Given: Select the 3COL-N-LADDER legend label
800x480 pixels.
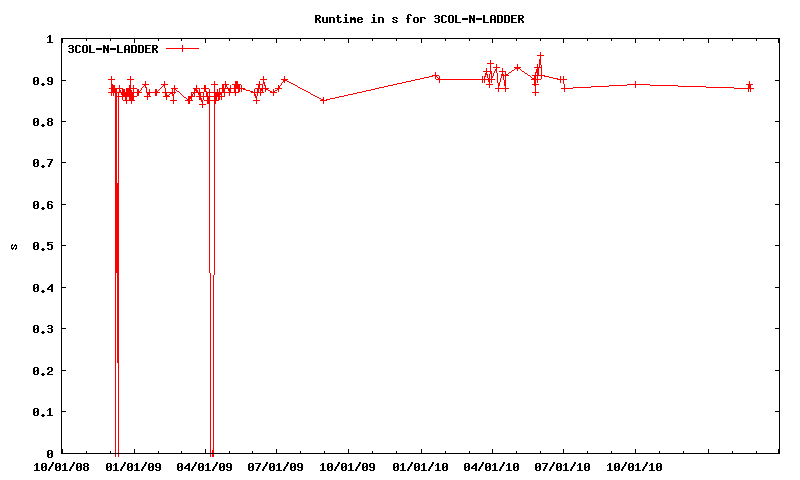Looking at the screenshot, I should coord(113,49).
